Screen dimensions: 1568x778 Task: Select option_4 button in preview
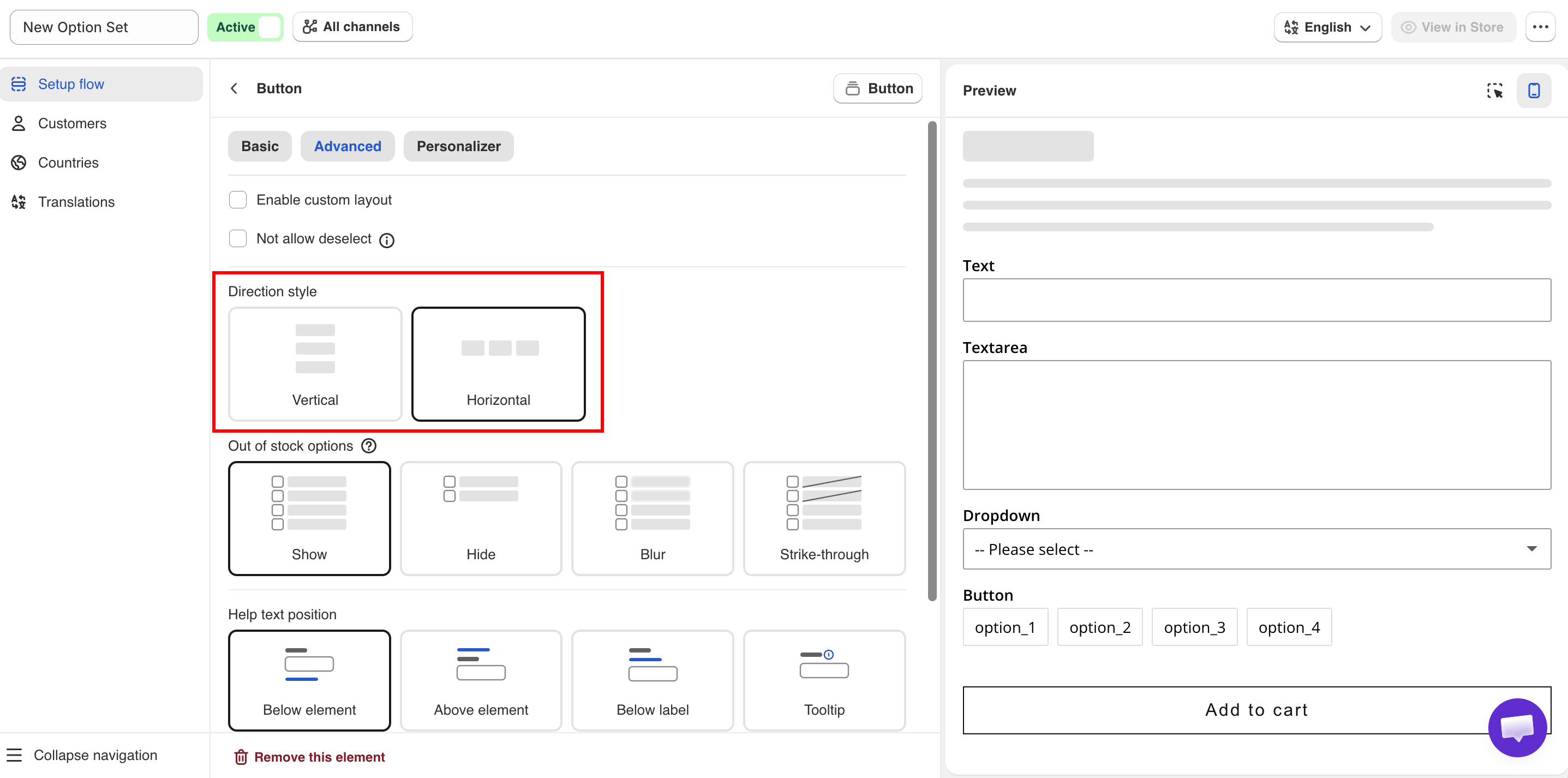coord(1289,627)
